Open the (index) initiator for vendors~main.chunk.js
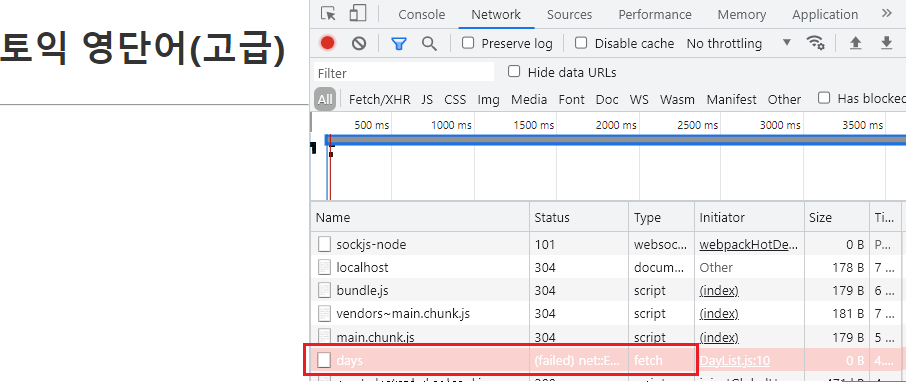Viewport: 906px width, 382px height. coord(719,314)
